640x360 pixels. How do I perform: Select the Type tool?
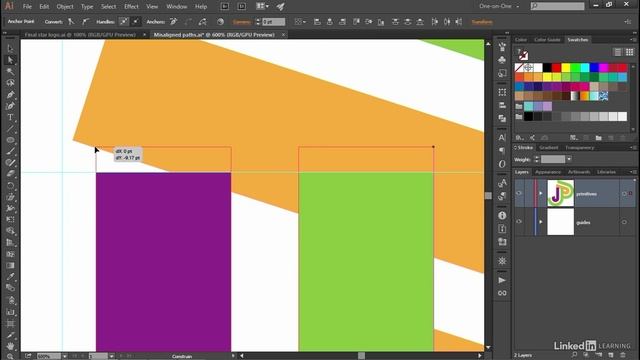10,118
